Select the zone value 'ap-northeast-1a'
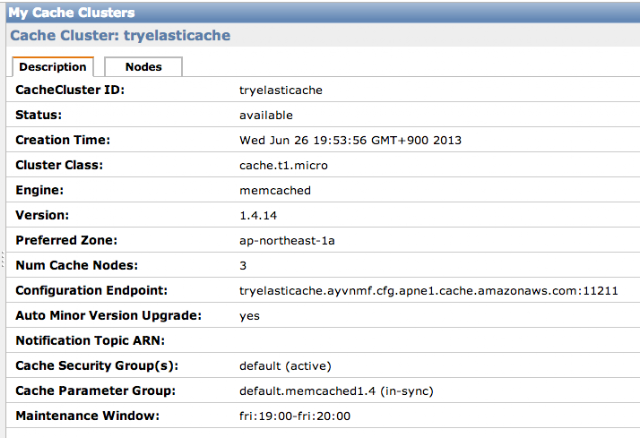This screenshot has width=640, height=438. [x=287, y=241]
